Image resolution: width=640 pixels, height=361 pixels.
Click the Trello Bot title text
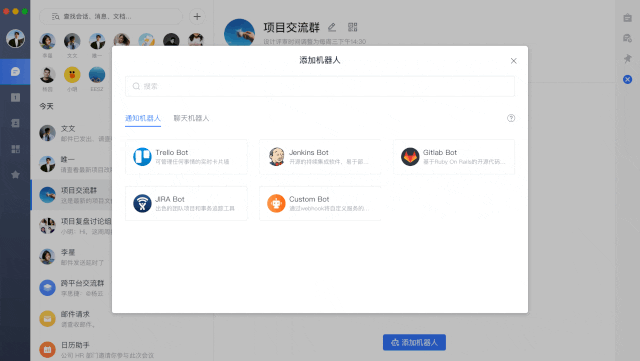pos(172,152)
